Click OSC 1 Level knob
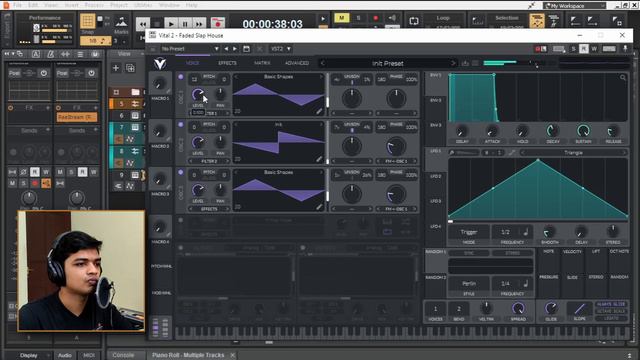This screenshot has height=360, width=640. point(198,94)
